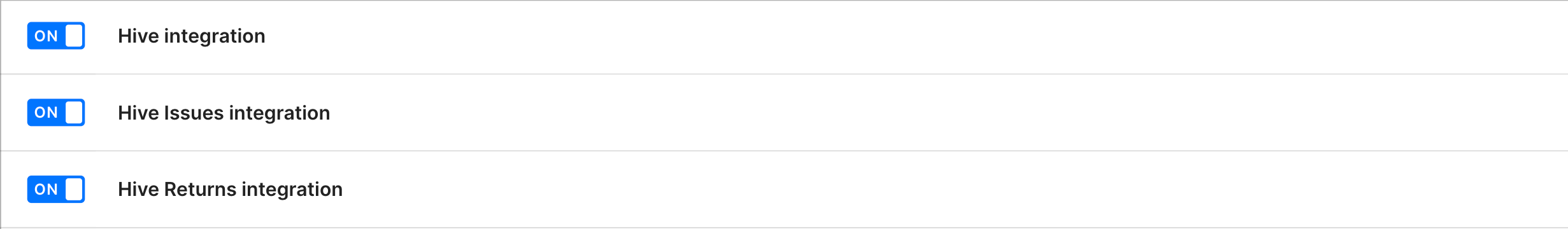Viewport: 1568px width, 229px height.
Task: Click the "Hive Returns integration" label text
Action: tap(231, 190)
